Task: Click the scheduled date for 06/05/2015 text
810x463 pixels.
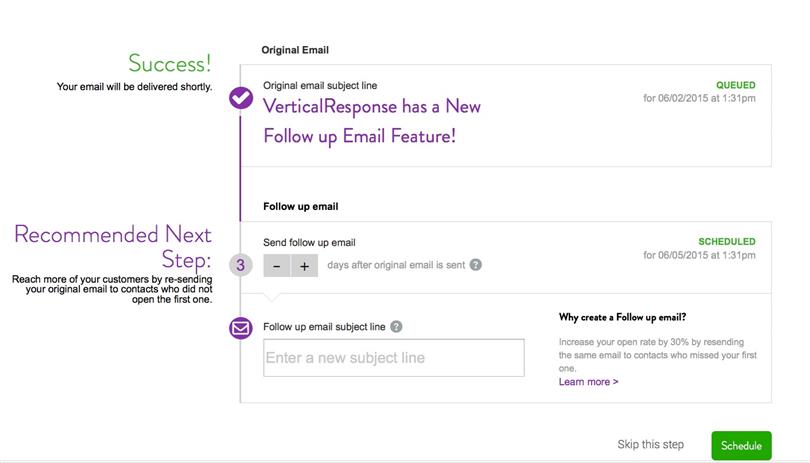Action: click(699, 255)
